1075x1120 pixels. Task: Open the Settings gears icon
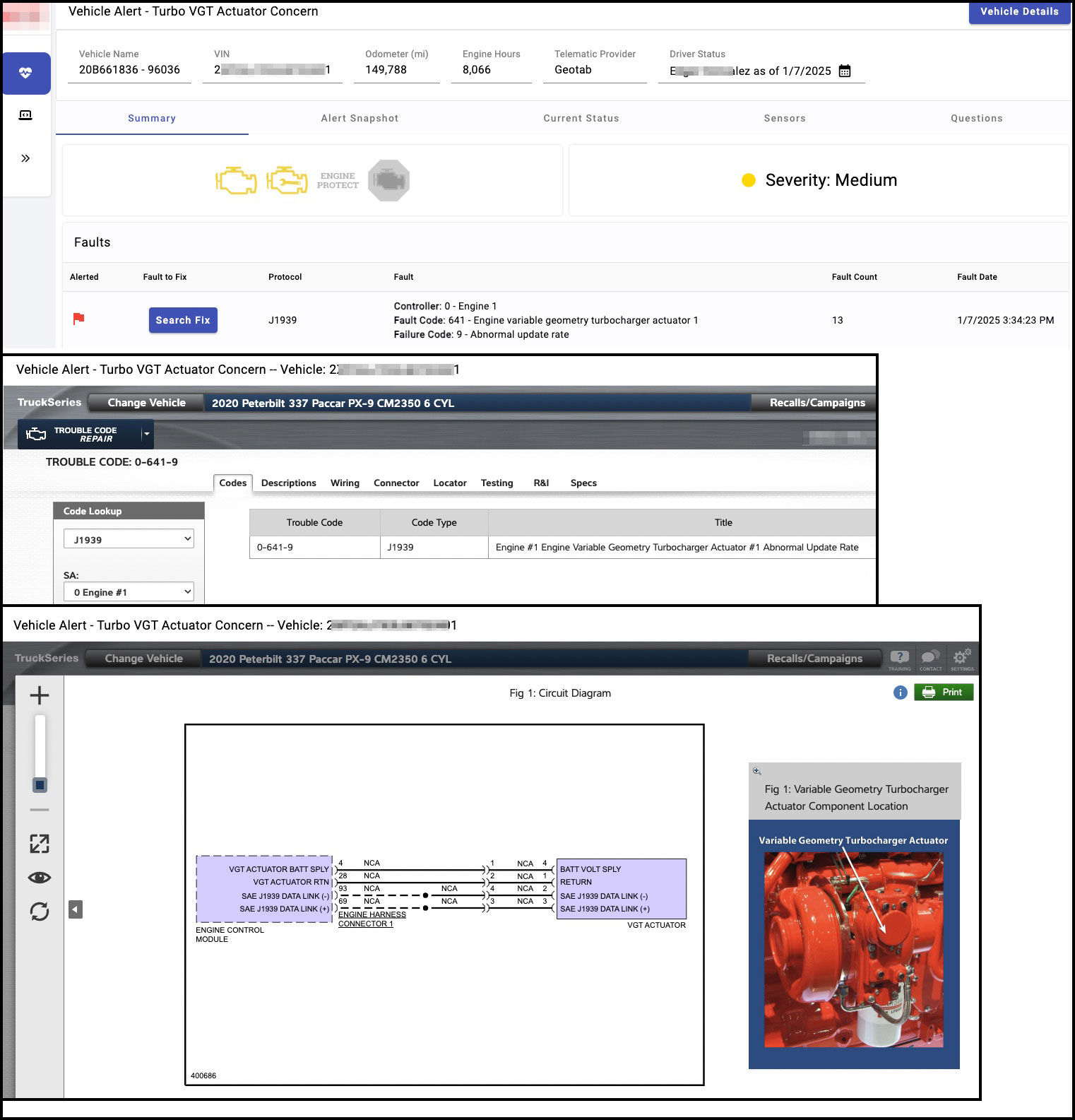tap(962, 659)
